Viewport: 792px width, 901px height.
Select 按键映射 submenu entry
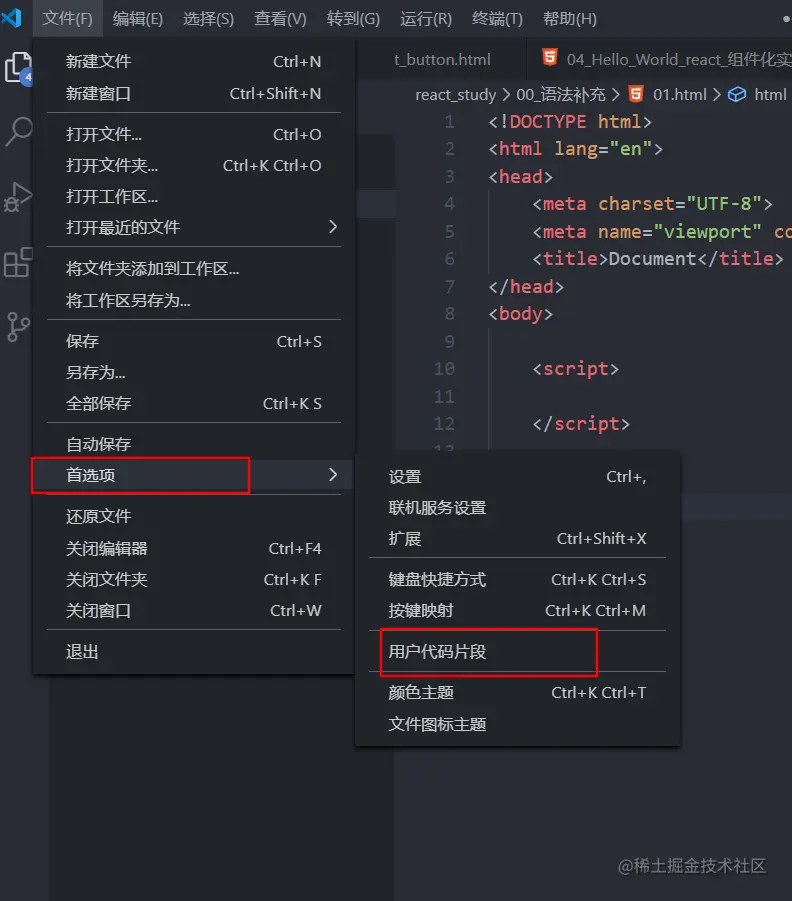[517, 610]
